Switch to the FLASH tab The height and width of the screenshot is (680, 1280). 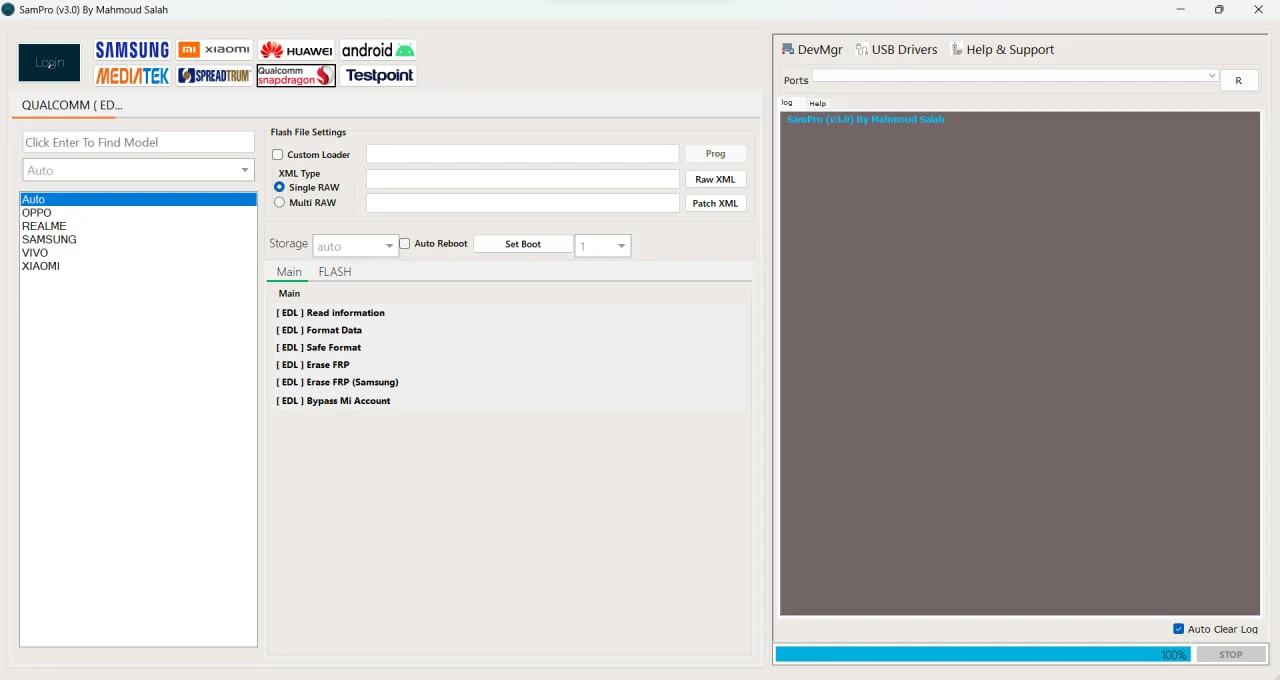click(335, 272)
